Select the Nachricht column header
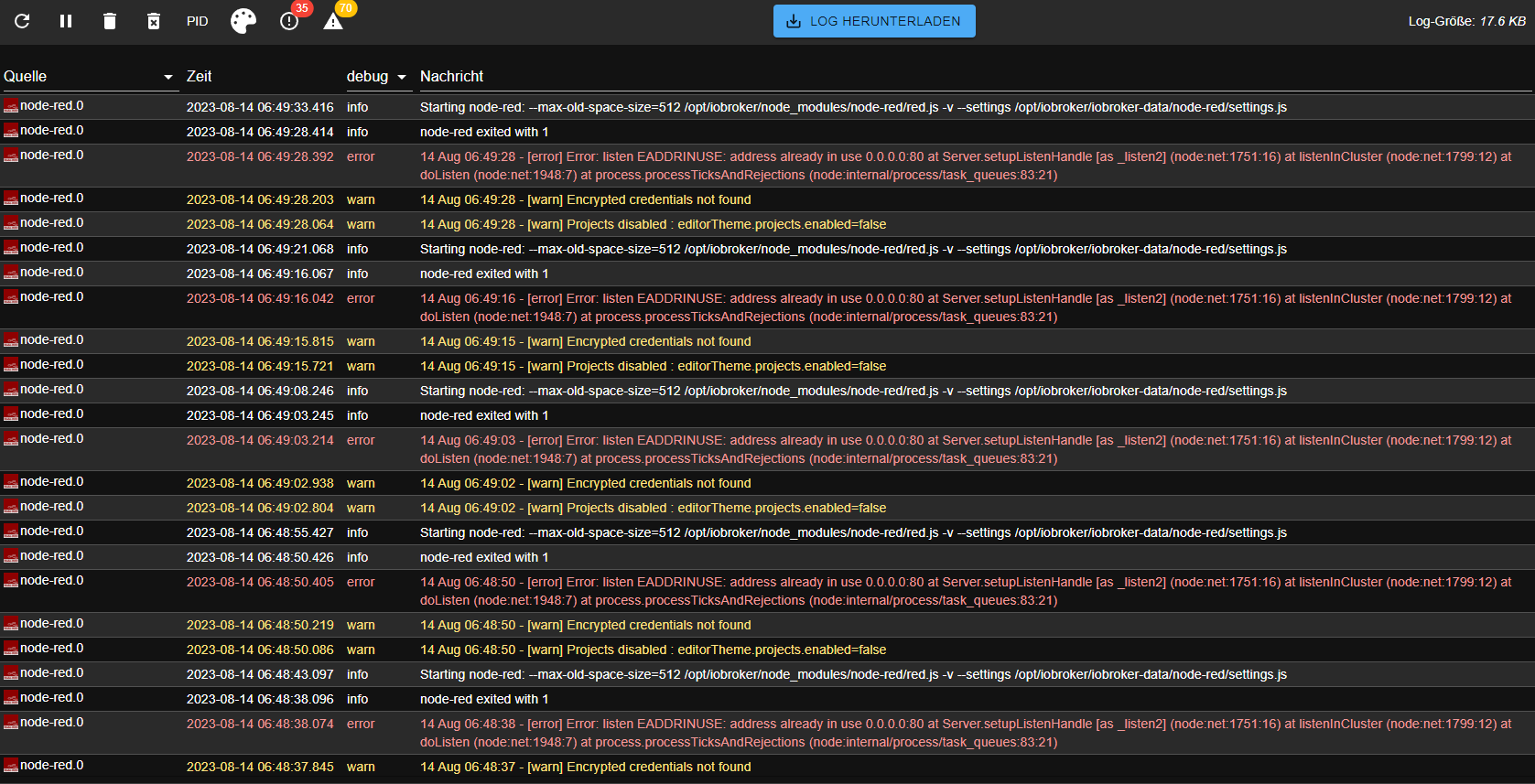1535x784 pixels. 451,77
